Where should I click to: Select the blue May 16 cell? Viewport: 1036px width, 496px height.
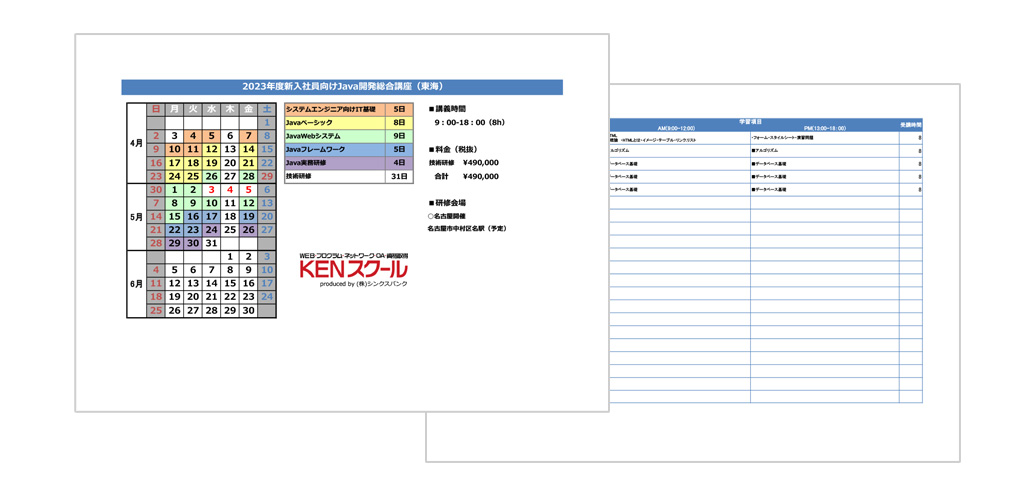[193, 217]
